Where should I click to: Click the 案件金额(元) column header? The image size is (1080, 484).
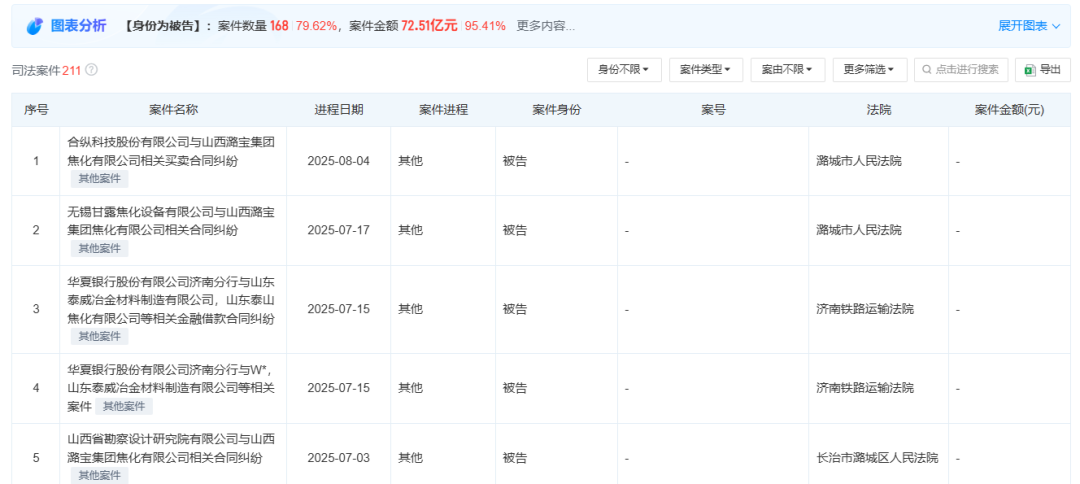coord(1010,110)
